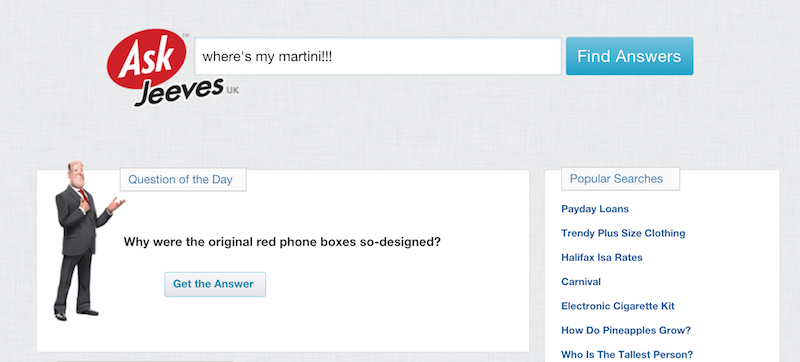Open the Electronic Cigarette Kit link
800x362 pixels.
618,306
